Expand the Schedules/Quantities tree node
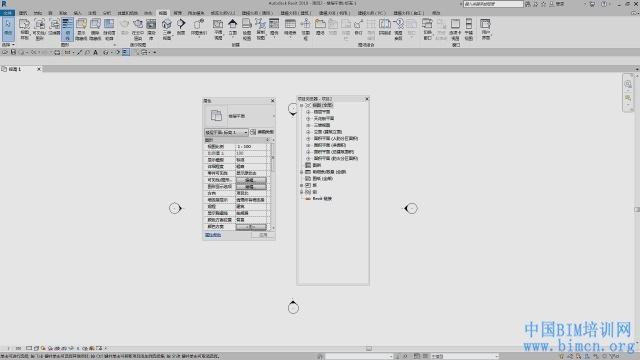 tap(302, 172)
